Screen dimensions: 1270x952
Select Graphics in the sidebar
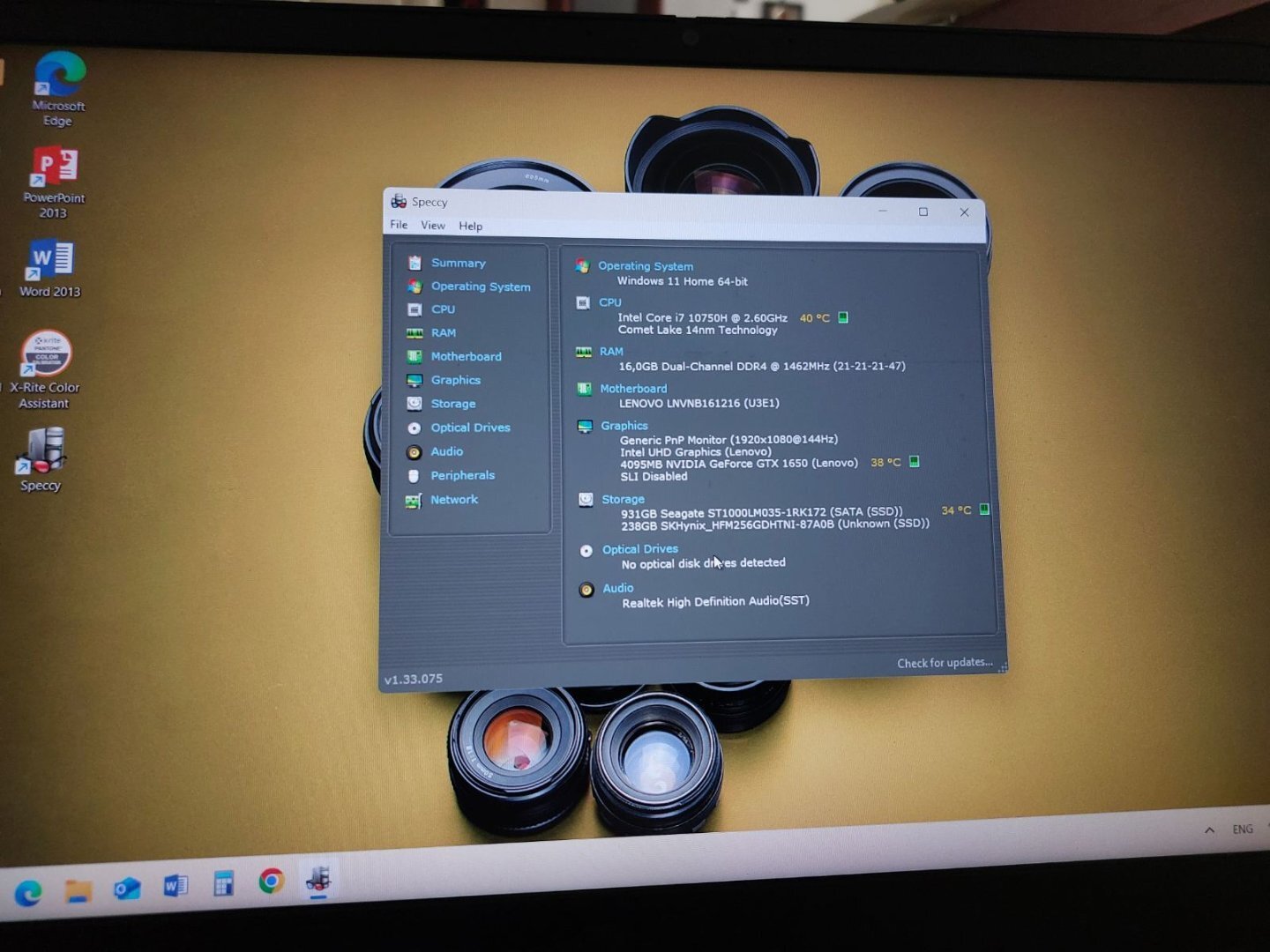point(455,380)
